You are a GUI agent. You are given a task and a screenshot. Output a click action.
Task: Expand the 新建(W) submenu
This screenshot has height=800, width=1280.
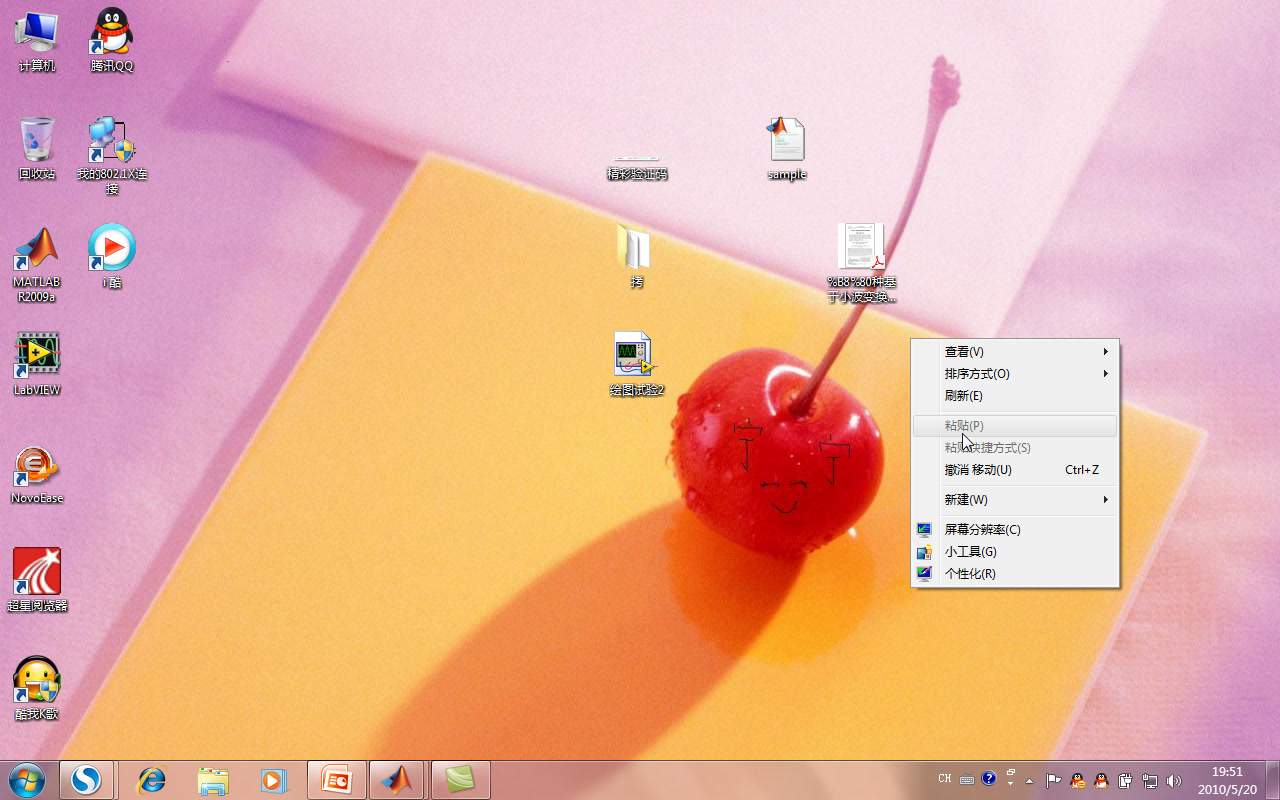(1015, 500)
